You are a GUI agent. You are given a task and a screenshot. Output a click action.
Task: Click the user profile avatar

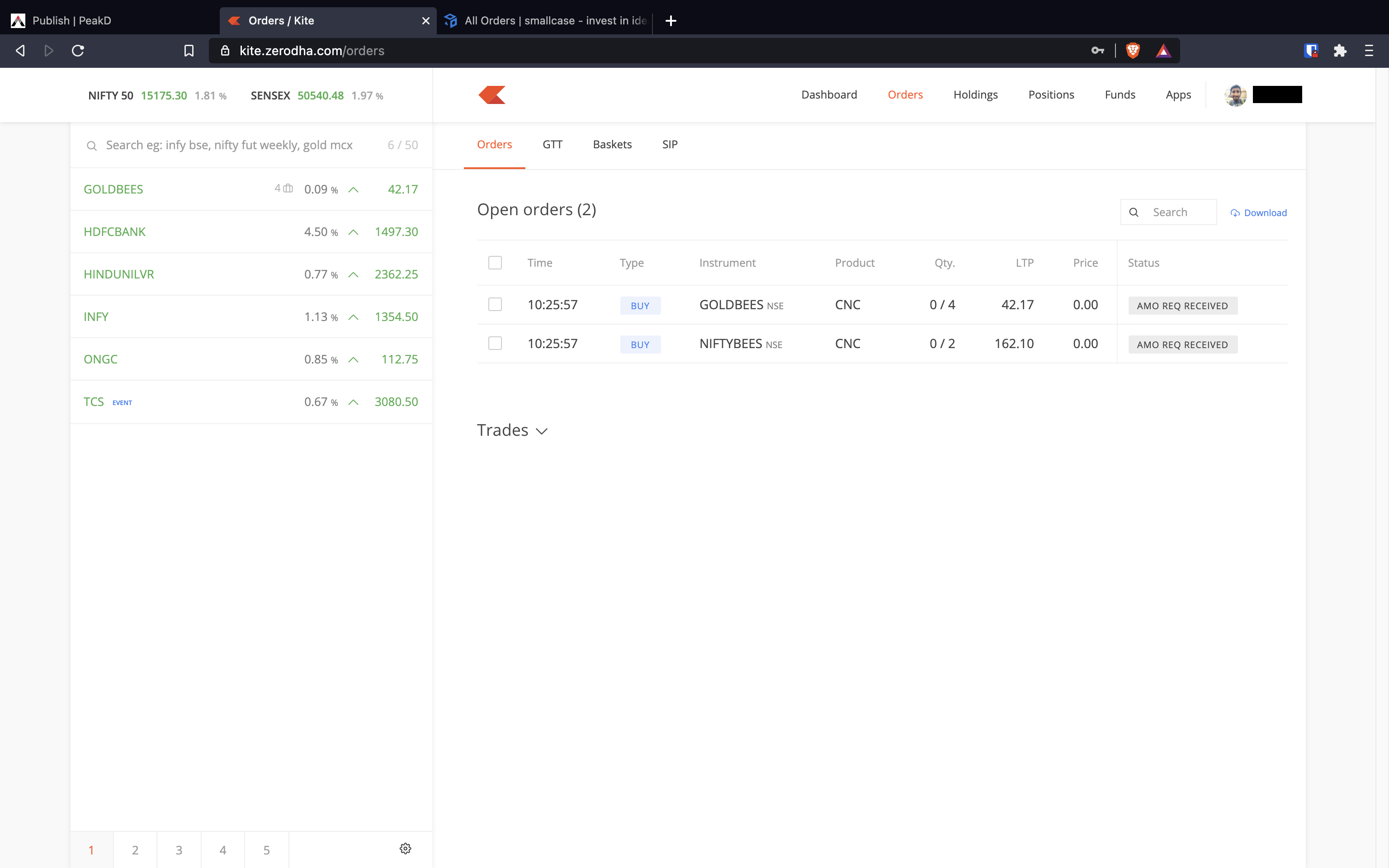click(x=1235, y=95)
